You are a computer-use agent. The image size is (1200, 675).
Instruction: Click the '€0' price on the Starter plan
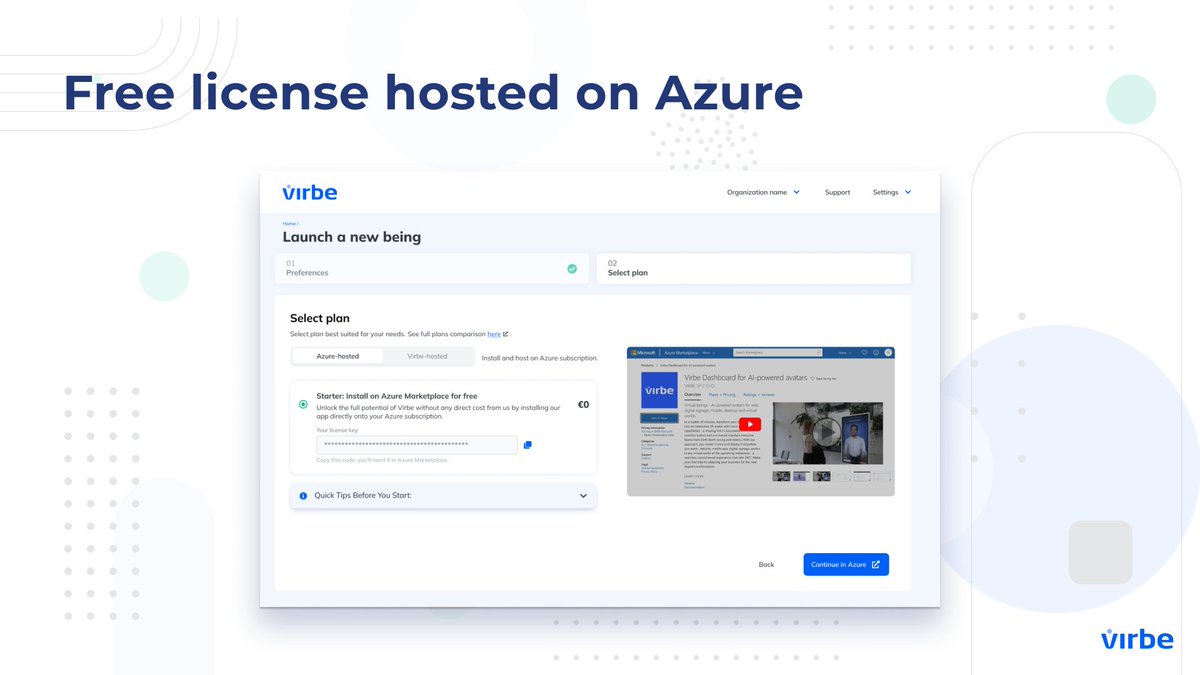pyautogui.click(x=583, y=405)
